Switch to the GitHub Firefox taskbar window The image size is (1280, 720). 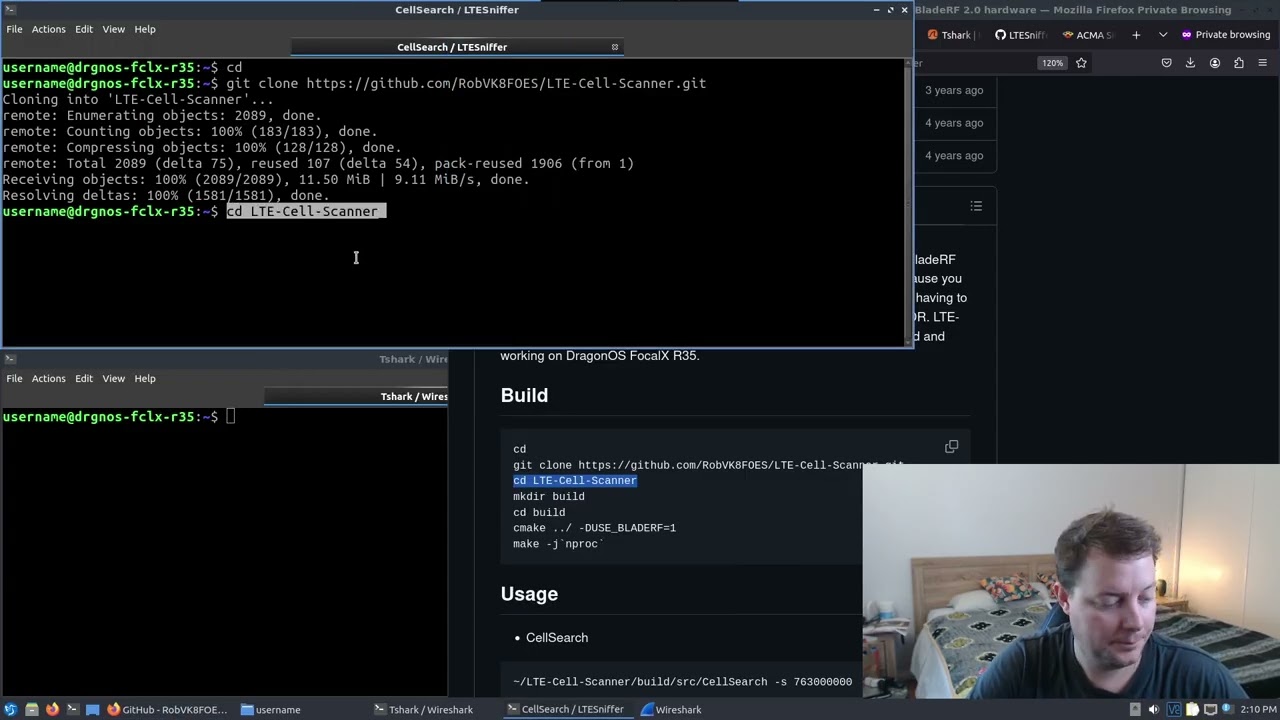coord(168,710)
